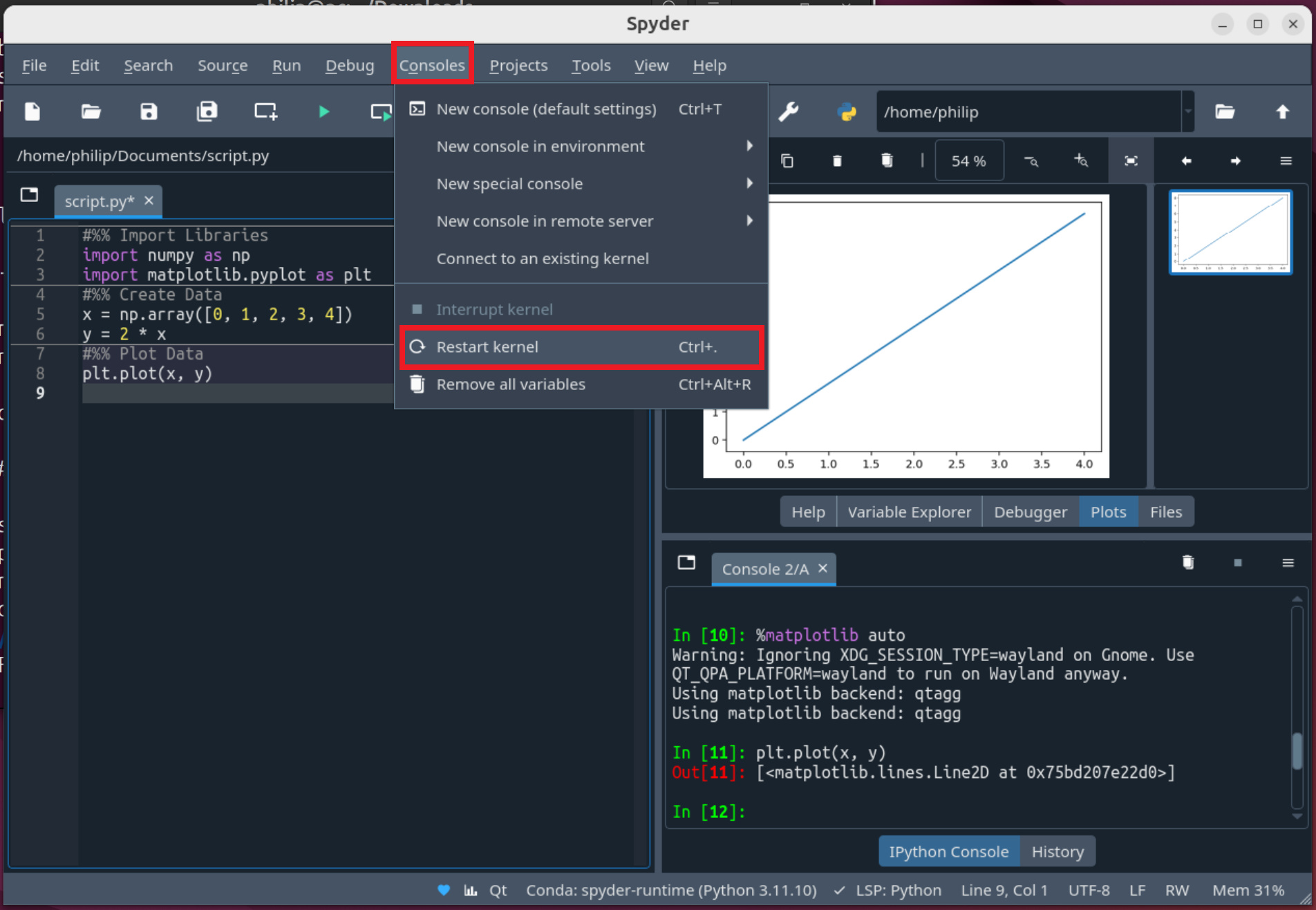Select New console (default settings)

point(581,109)
